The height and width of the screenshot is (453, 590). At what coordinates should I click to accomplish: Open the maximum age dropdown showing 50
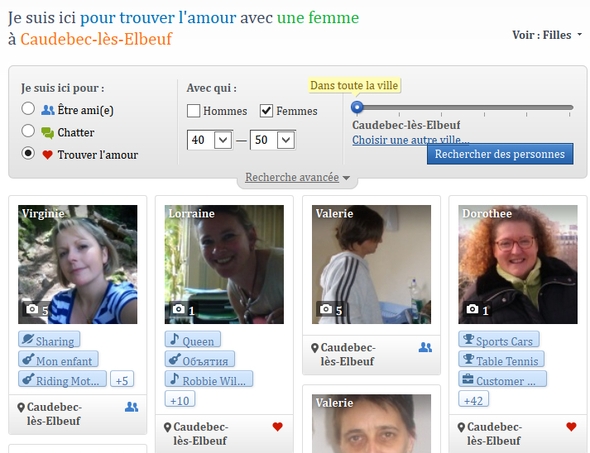[273, 140]
